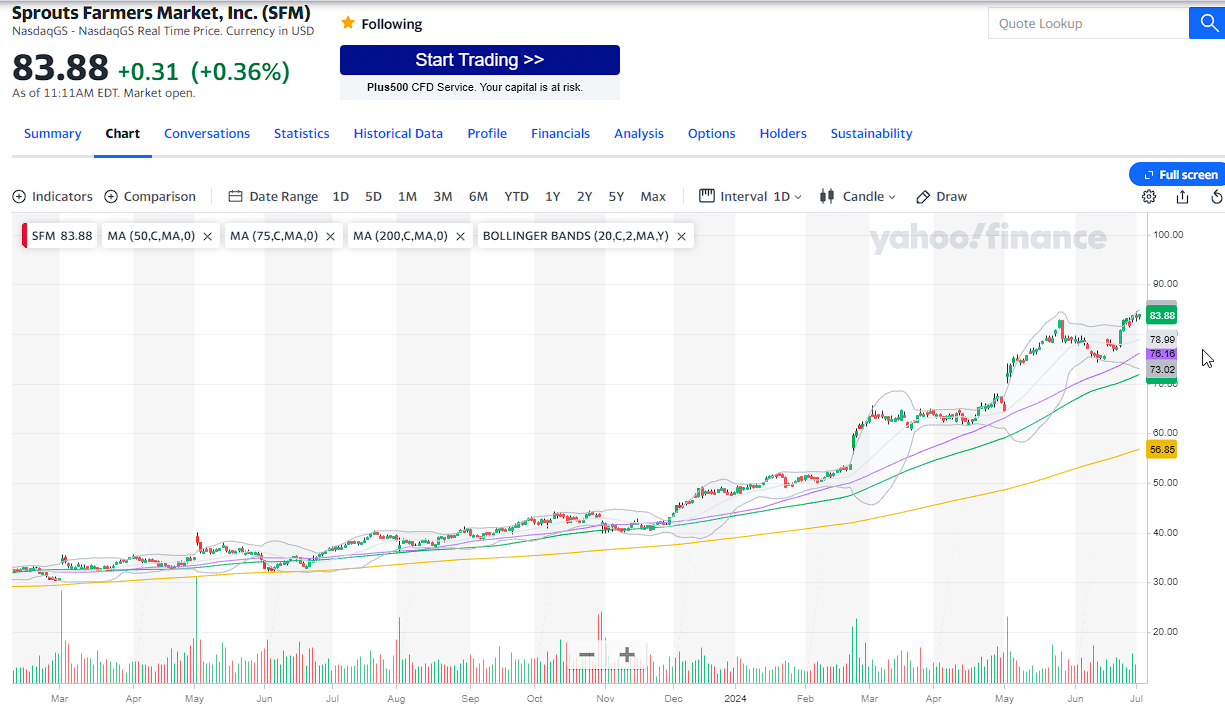Screen dimensions: 1225x717
Task: Reset chart with the refresh icon
Action: 1216,197
